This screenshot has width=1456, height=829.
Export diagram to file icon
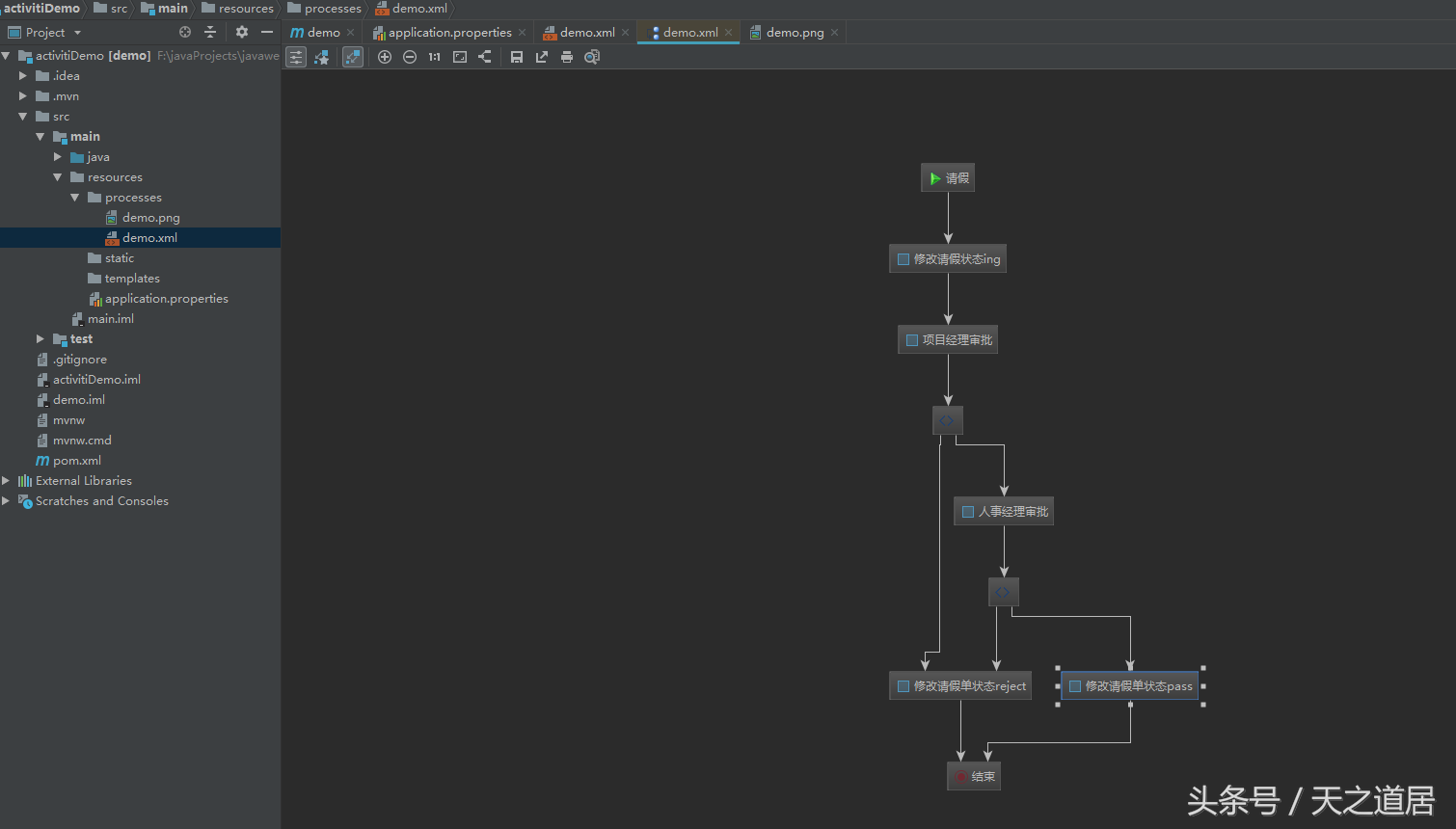[542, 57]
